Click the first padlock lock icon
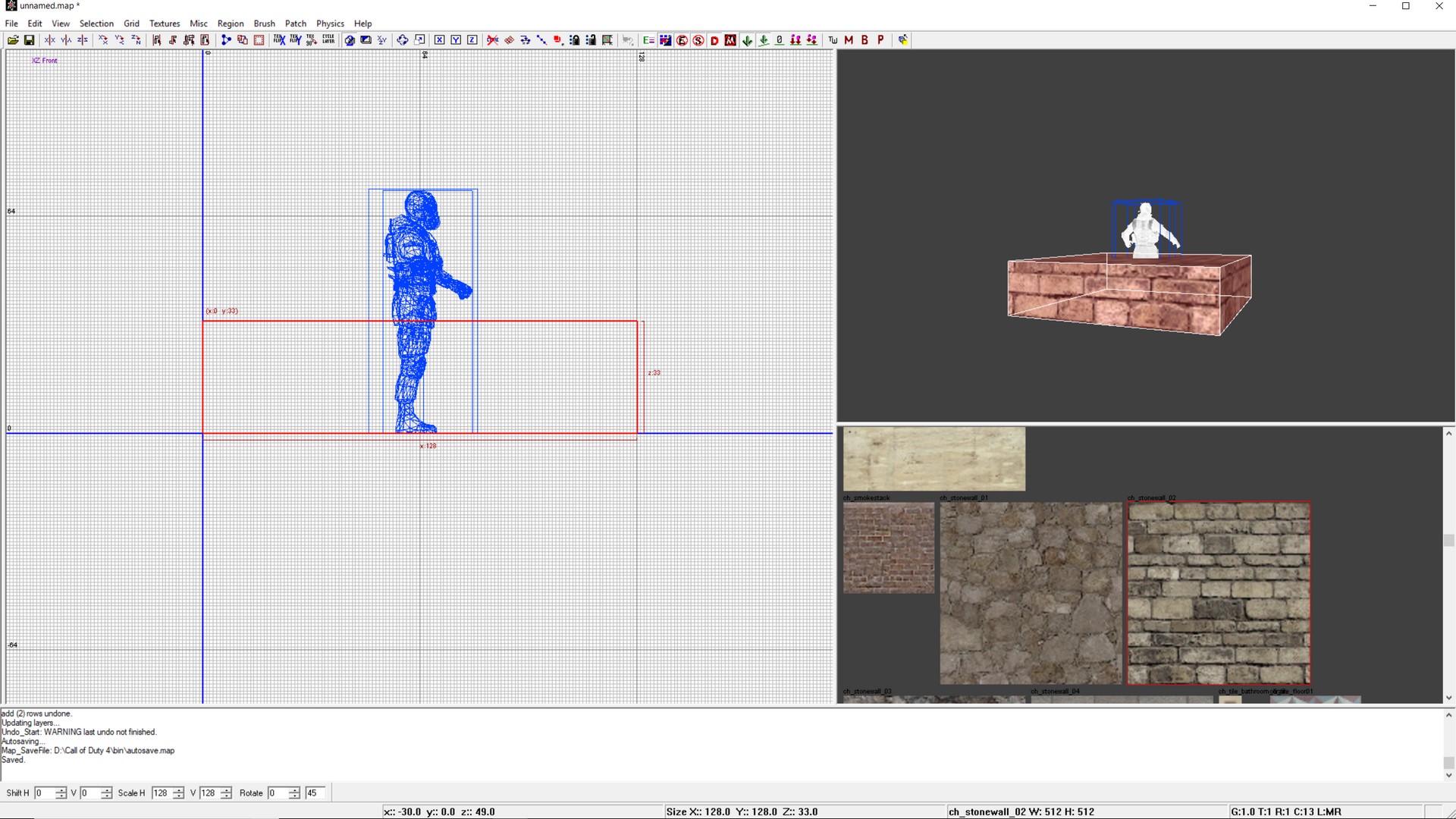 click(x=575, y=40)
